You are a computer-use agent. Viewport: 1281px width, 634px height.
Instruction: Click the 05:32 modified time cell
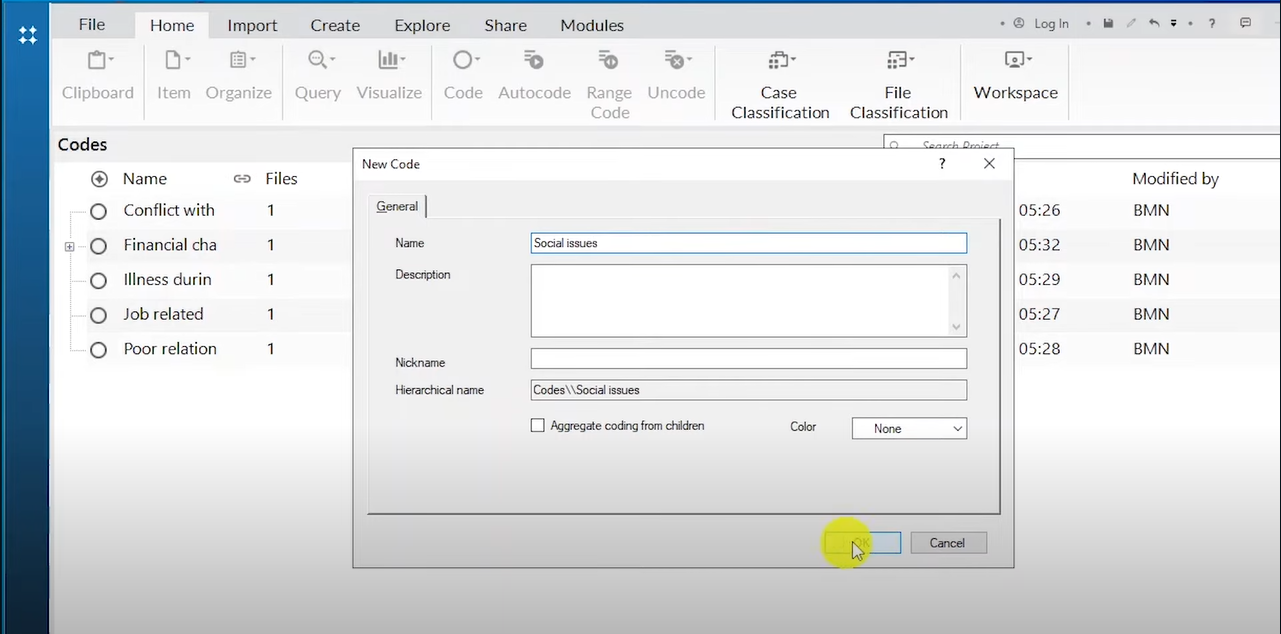(x=1039, y=245)
